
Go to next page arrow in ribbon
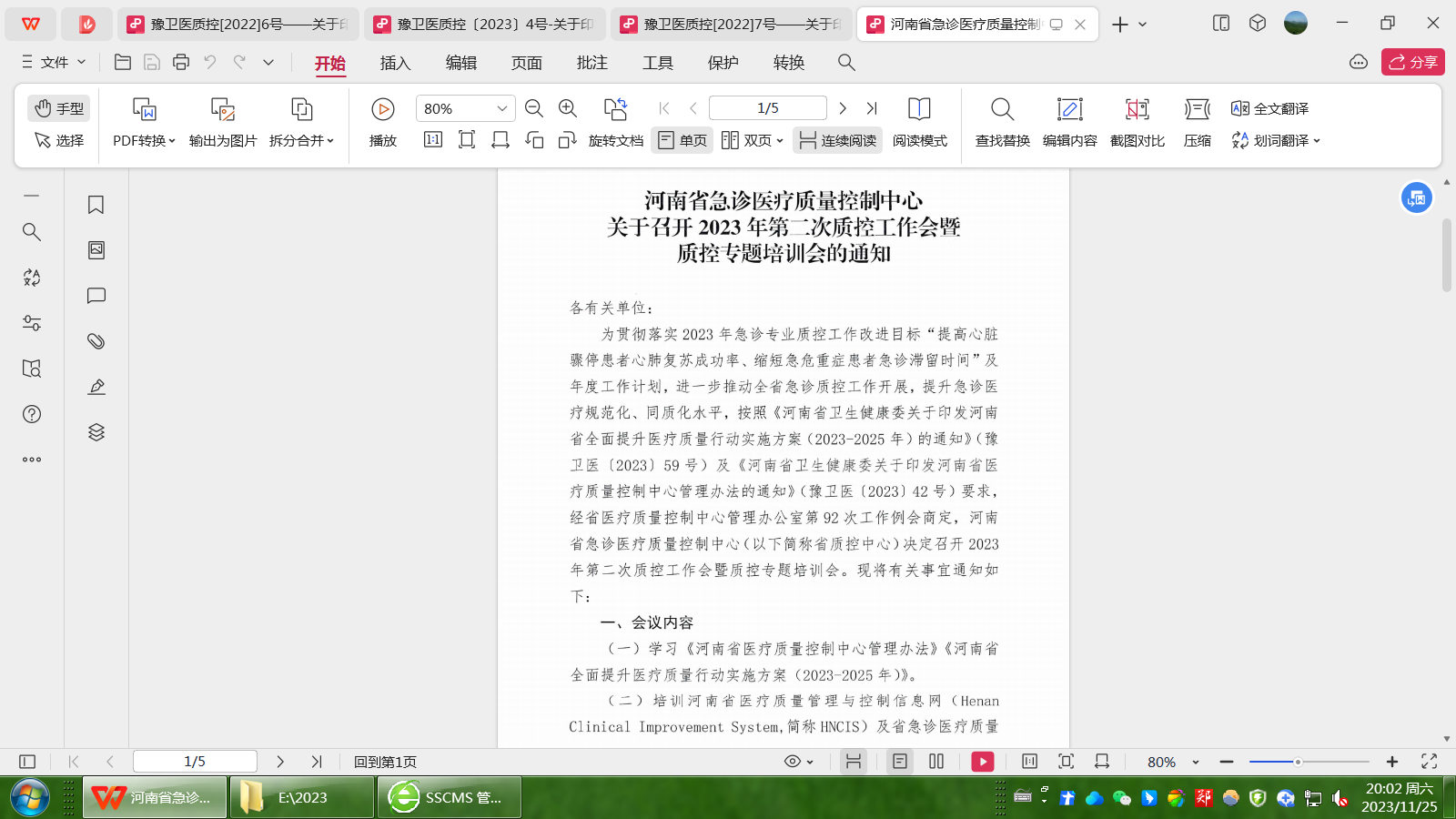(x=843, y=108)
